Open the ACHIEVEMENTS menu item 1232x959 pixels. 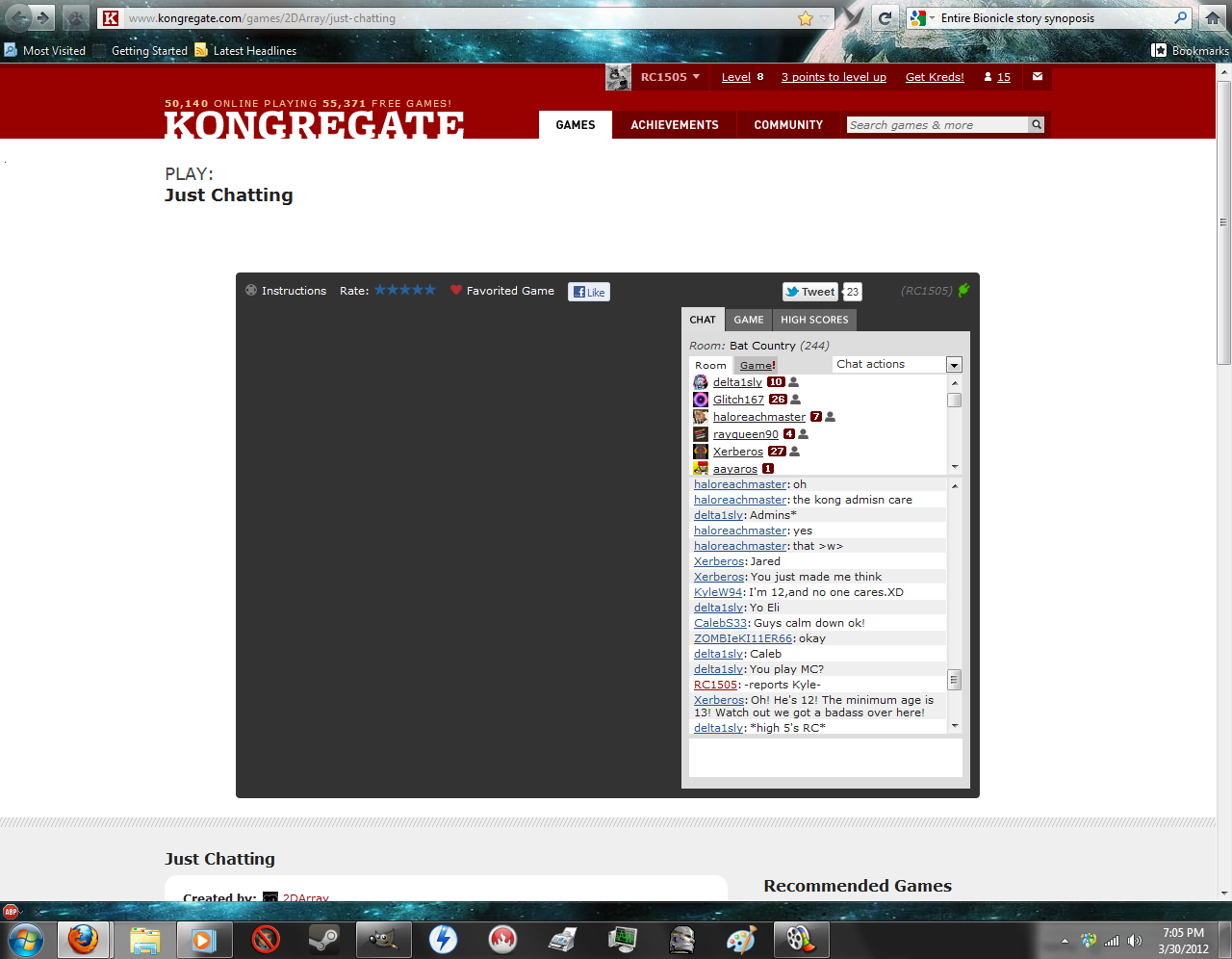click(675, 125)
